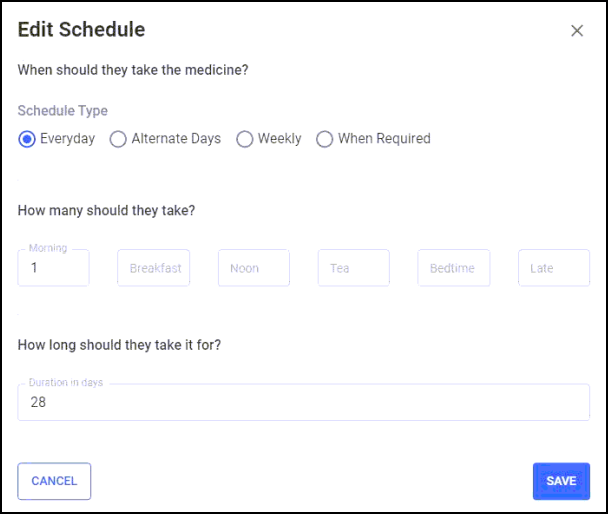Focus the Bedtime dose input
The image size is (608, 514).
click(454, 268)
